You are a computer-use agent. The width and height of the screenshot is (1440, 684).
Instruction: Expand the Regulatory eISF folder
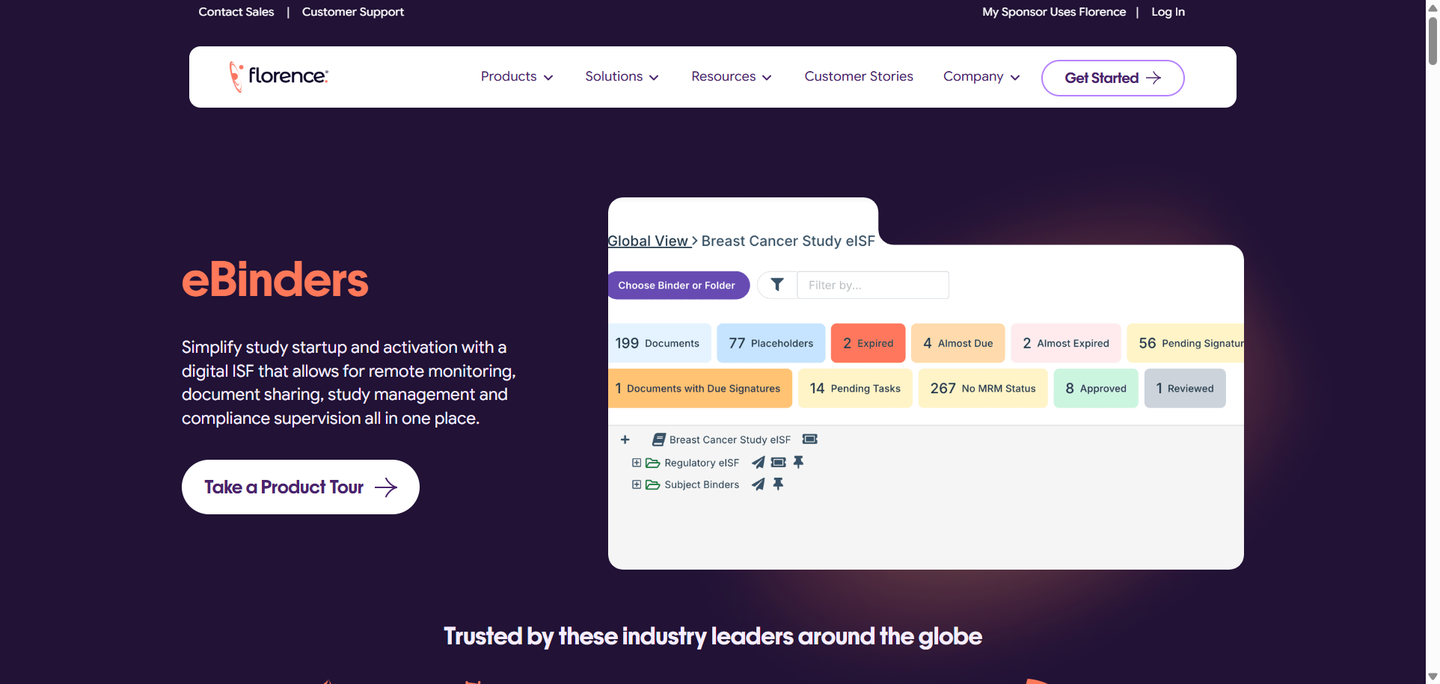click(x=636, y=463)
